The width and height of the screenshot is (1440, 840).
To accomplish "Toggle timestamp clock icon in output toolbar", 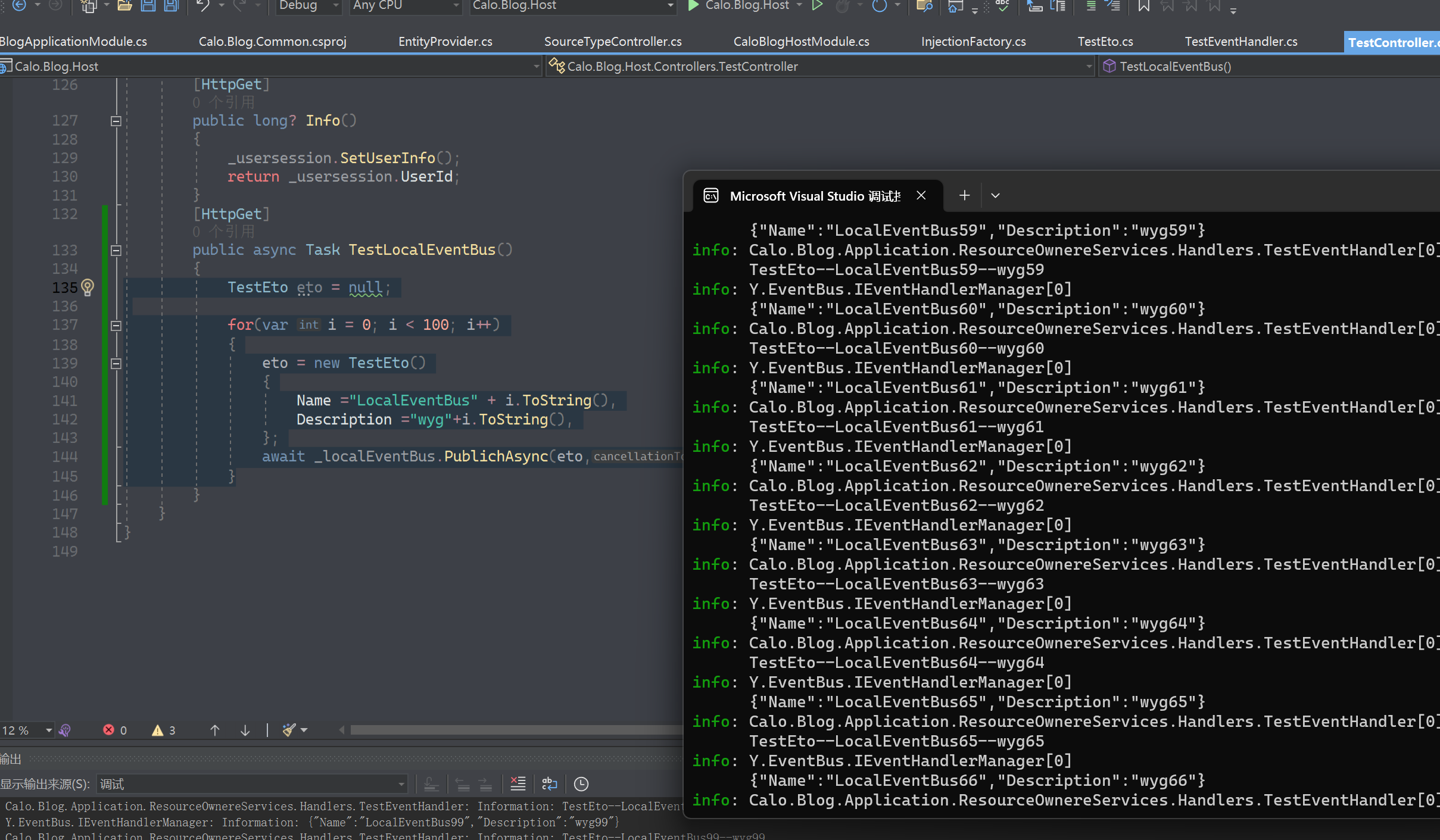I will pos(581,784).
